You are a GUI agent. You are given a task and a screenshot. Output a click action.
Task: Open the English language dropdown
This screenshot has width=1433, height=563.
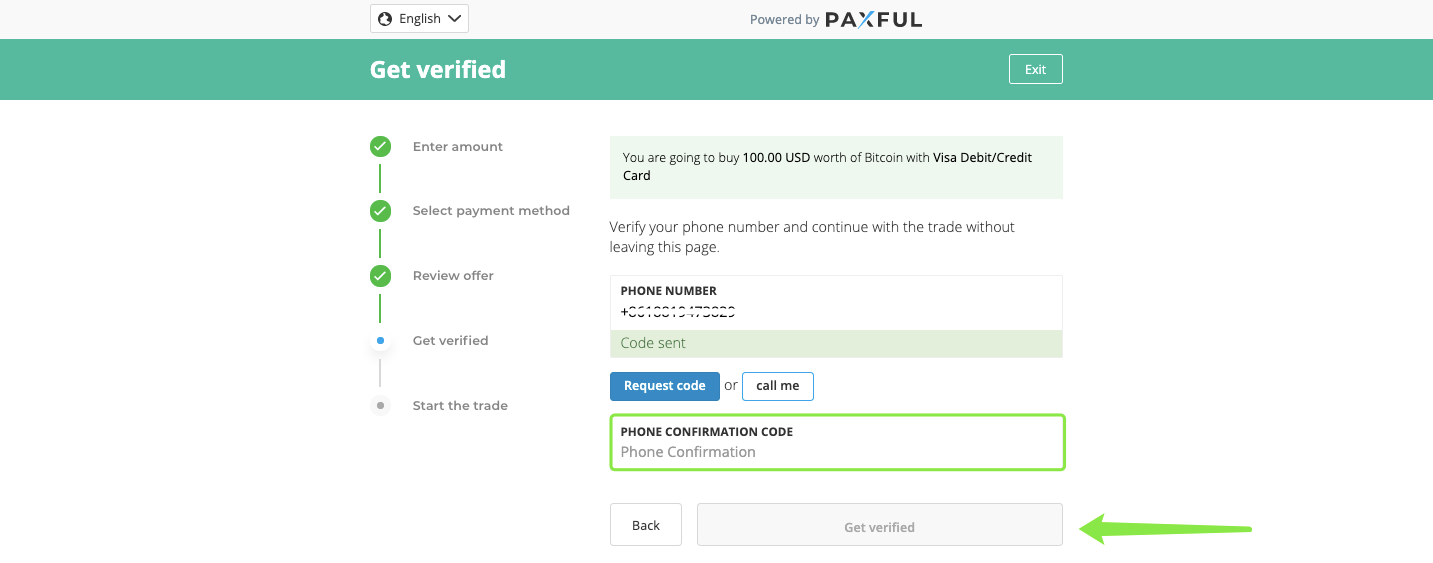[419, 19]
